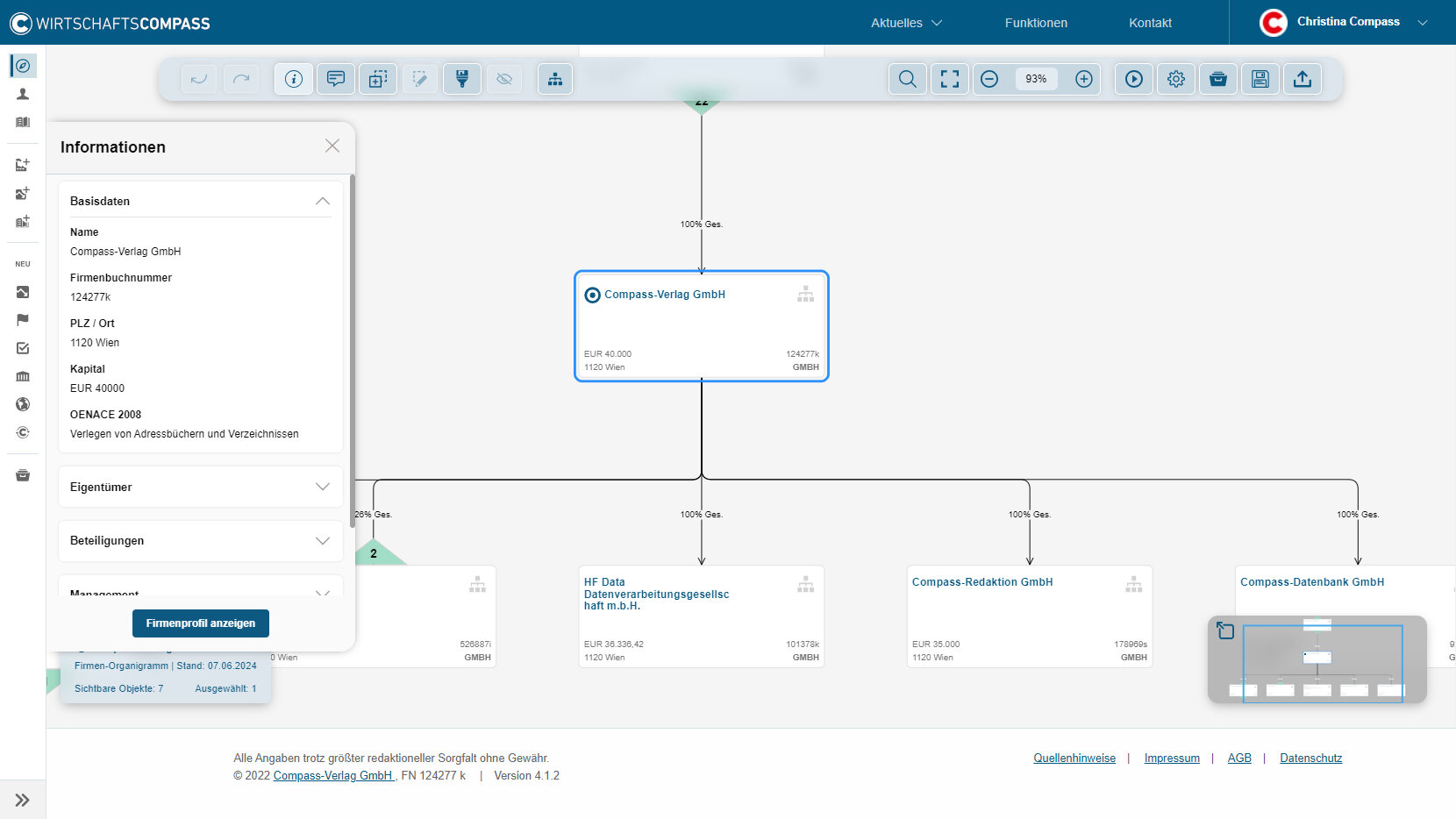Viewport: 1456px width, 819px height.
Task: Zoom out with the minus button
Action: click(989, 79)
